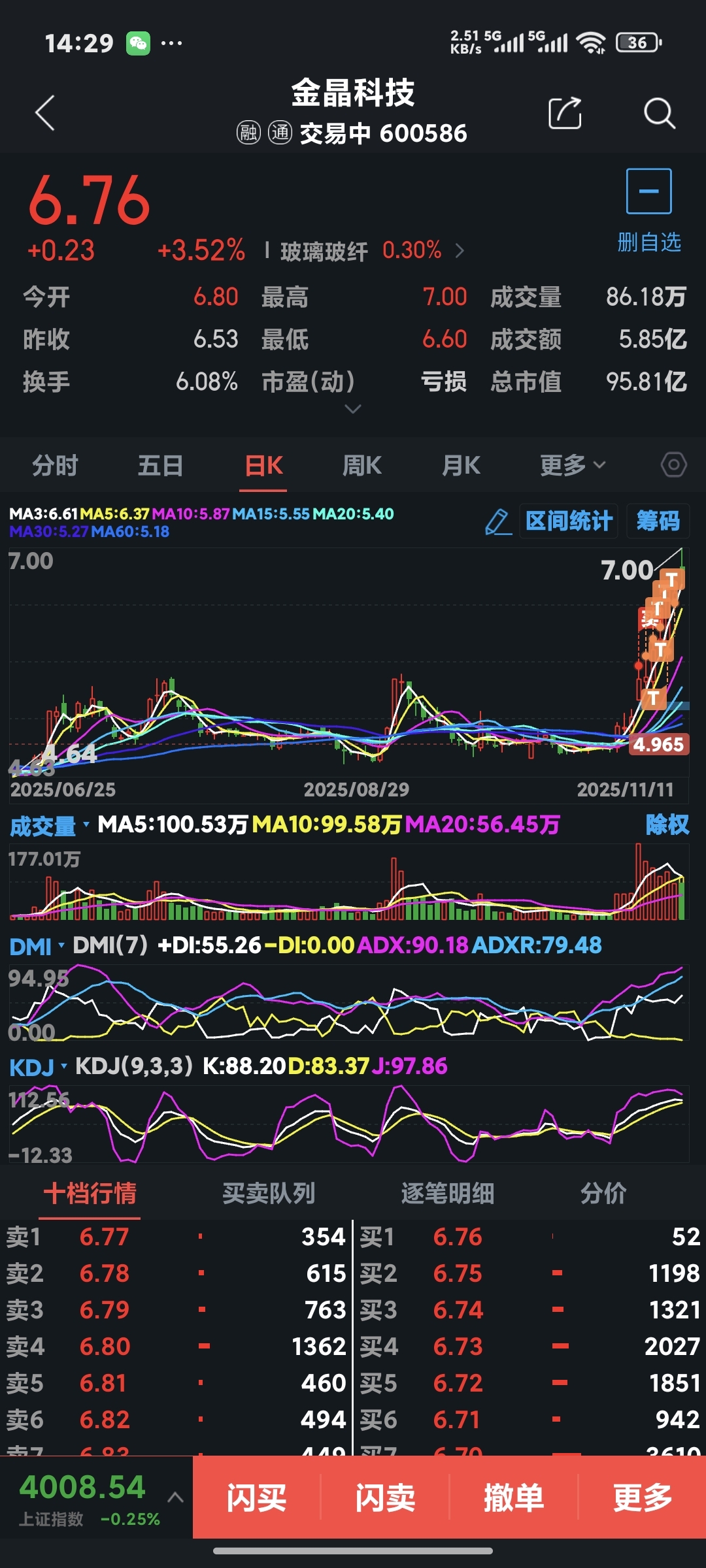Select the 卖5 6.81 order row
This screenshot has height=1568, width=706.
pos(176,1382)
